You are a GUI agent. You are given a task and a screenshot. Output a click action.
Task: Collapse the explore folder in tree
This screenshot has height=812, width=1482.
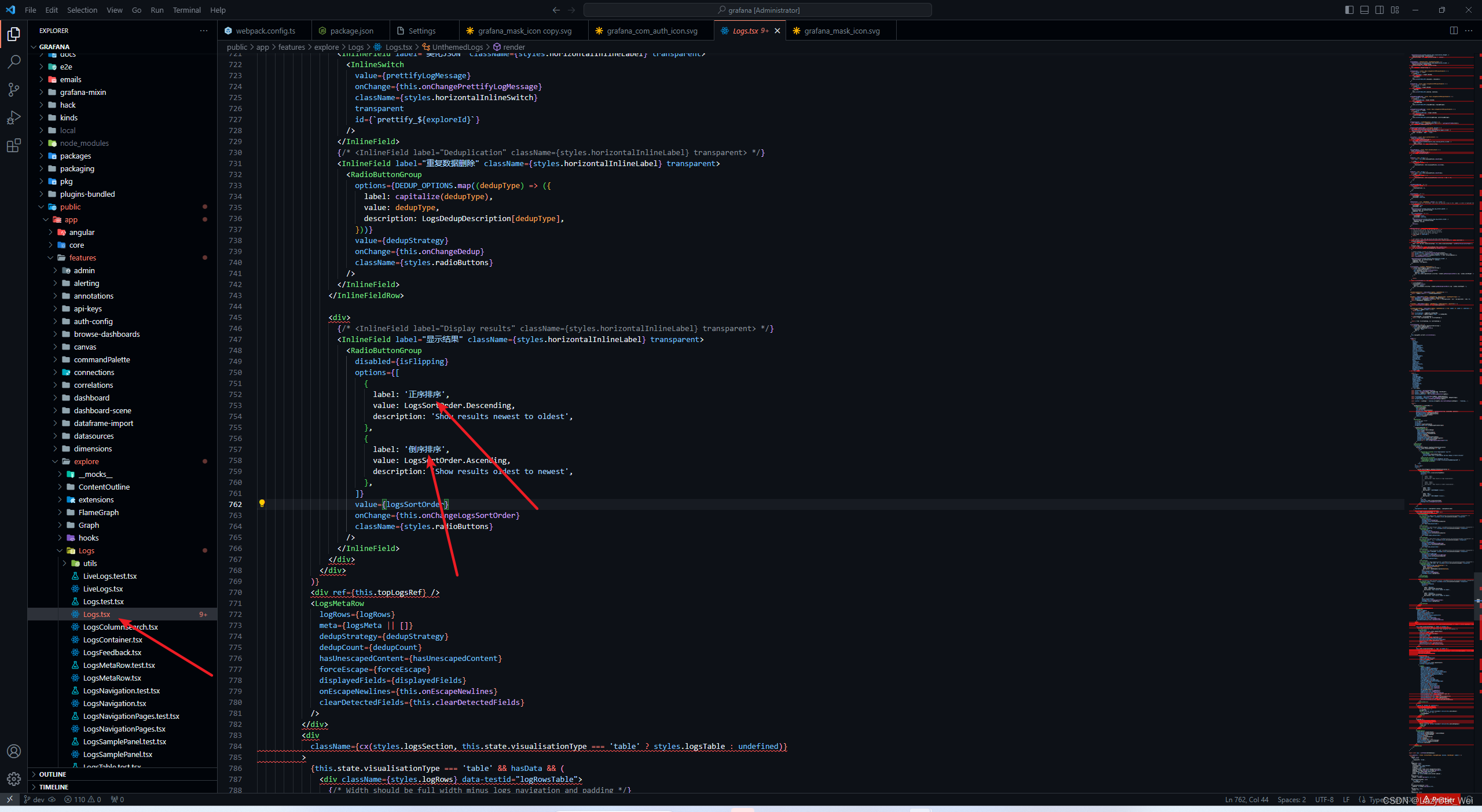point(86,461)
